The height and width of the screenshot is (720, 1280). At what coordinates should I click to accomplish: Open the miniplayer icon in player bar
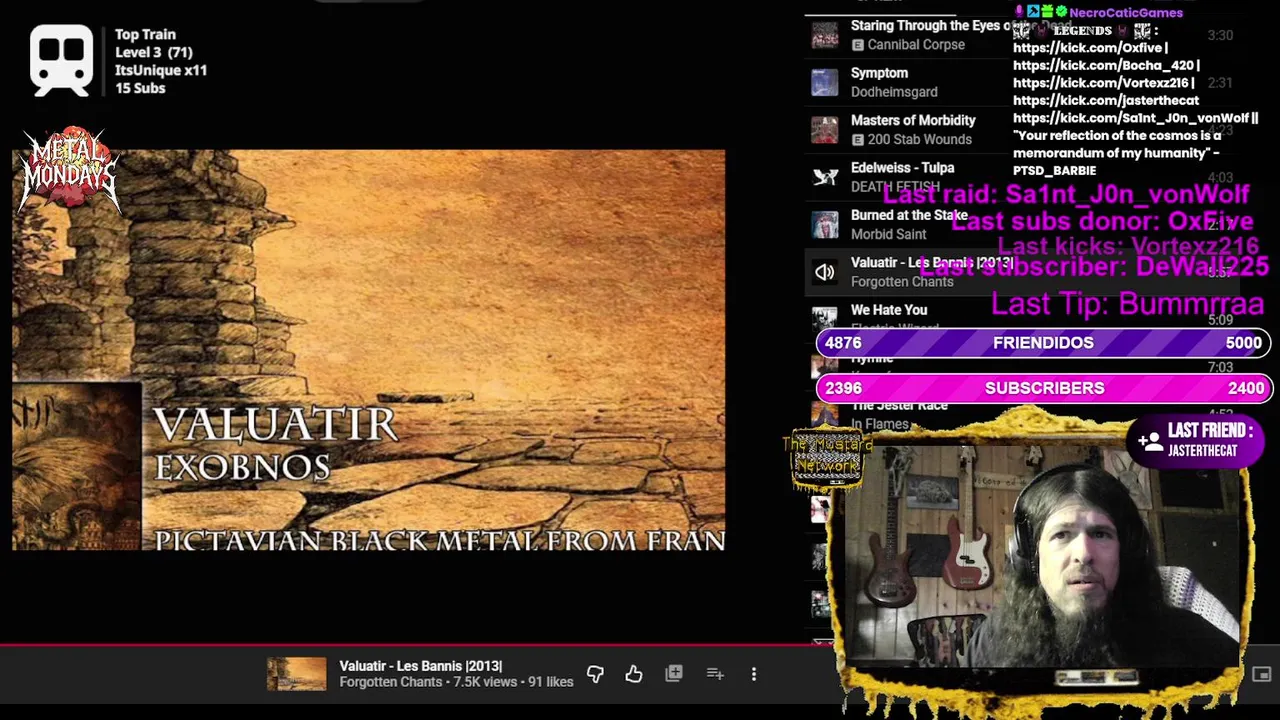pyautogui.click(x=1261, y=675)
